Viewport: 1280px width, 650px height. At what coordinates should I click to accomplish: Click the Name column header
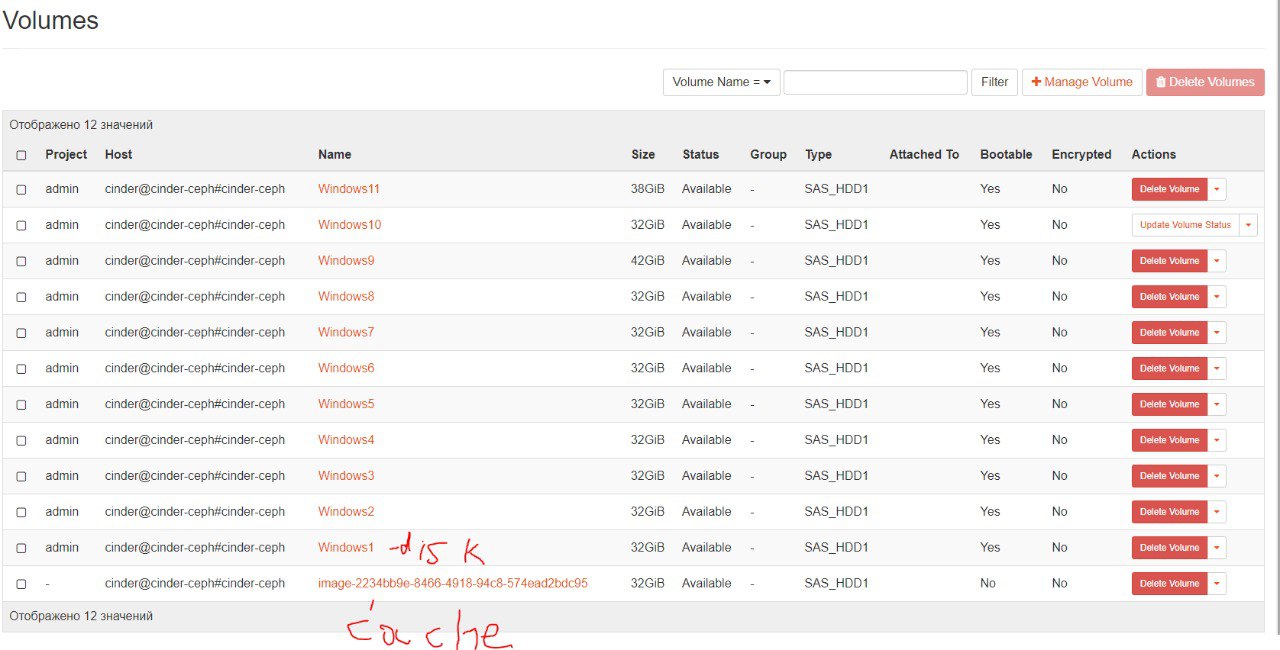[335, 155]
